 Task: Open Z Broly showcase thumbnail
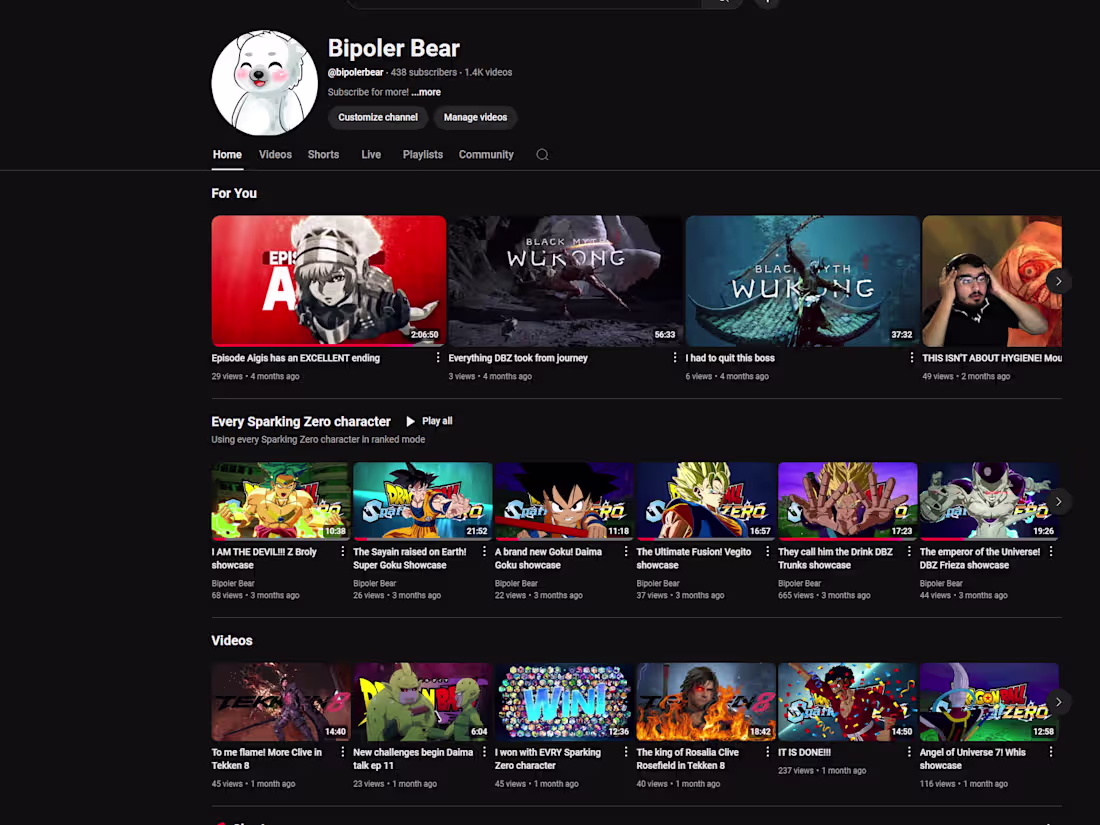[x=281, y=501]
